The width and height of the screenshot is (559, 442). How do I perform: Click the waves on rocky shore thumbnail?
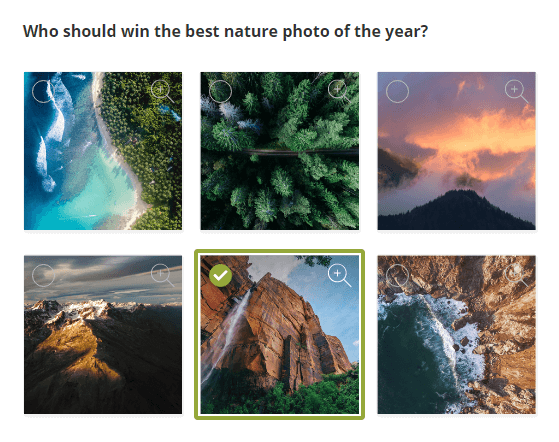457,335
